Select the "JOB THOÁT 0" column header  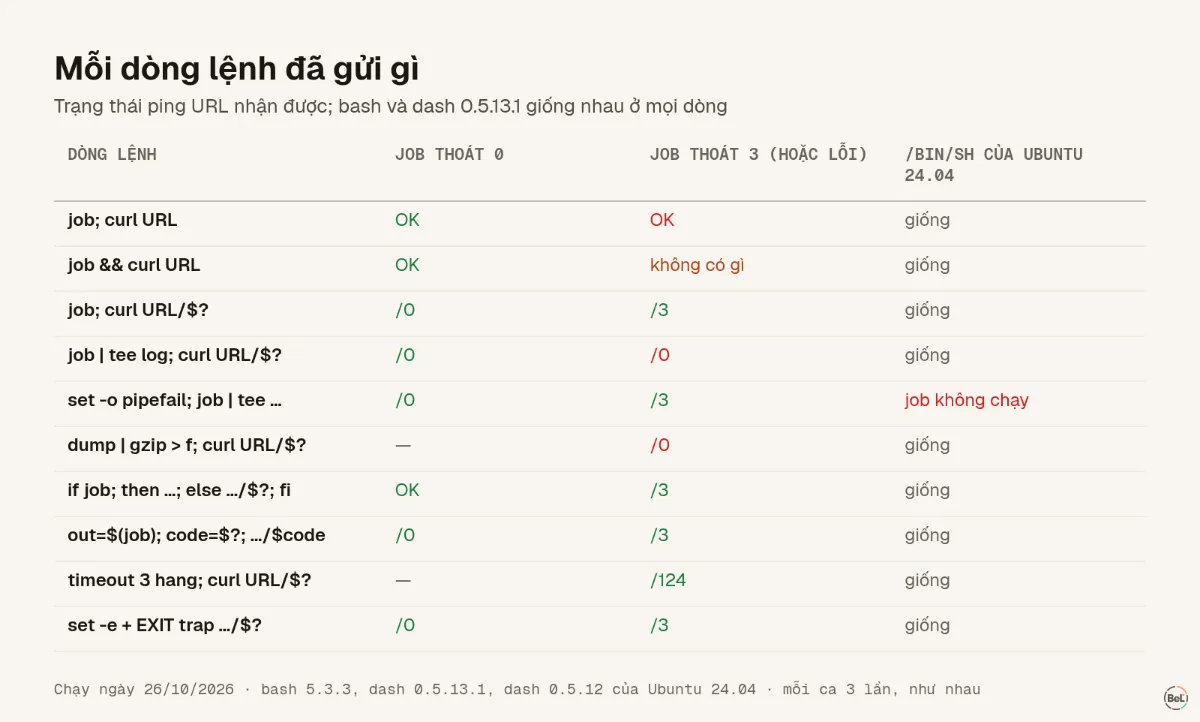click(x=449, y=154)
